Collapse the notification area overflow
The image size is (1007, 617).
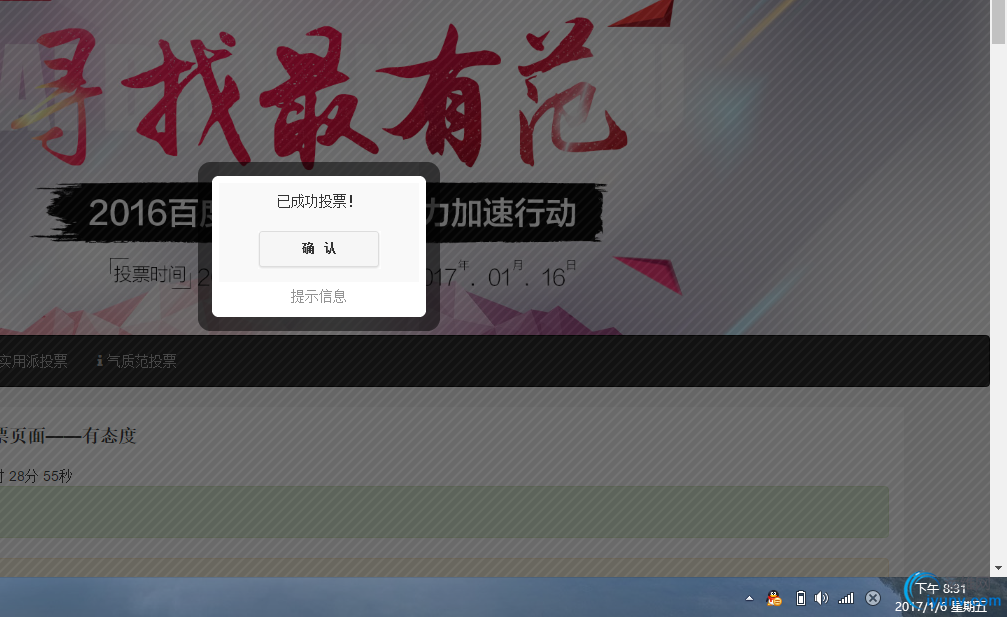tap(749, 597)
